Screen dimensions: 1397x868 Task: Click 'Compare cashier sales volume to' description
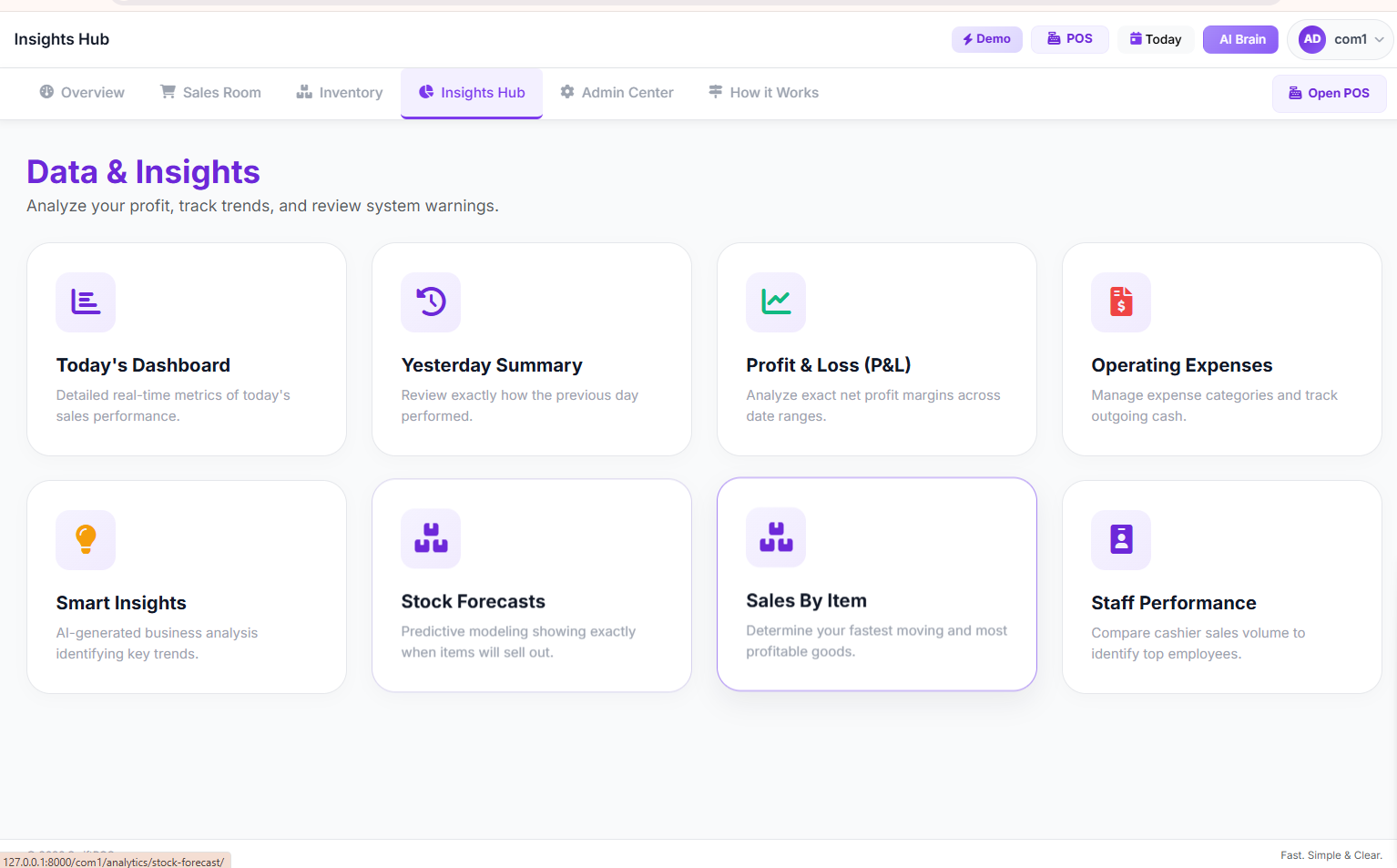[x=1198, y=633]
